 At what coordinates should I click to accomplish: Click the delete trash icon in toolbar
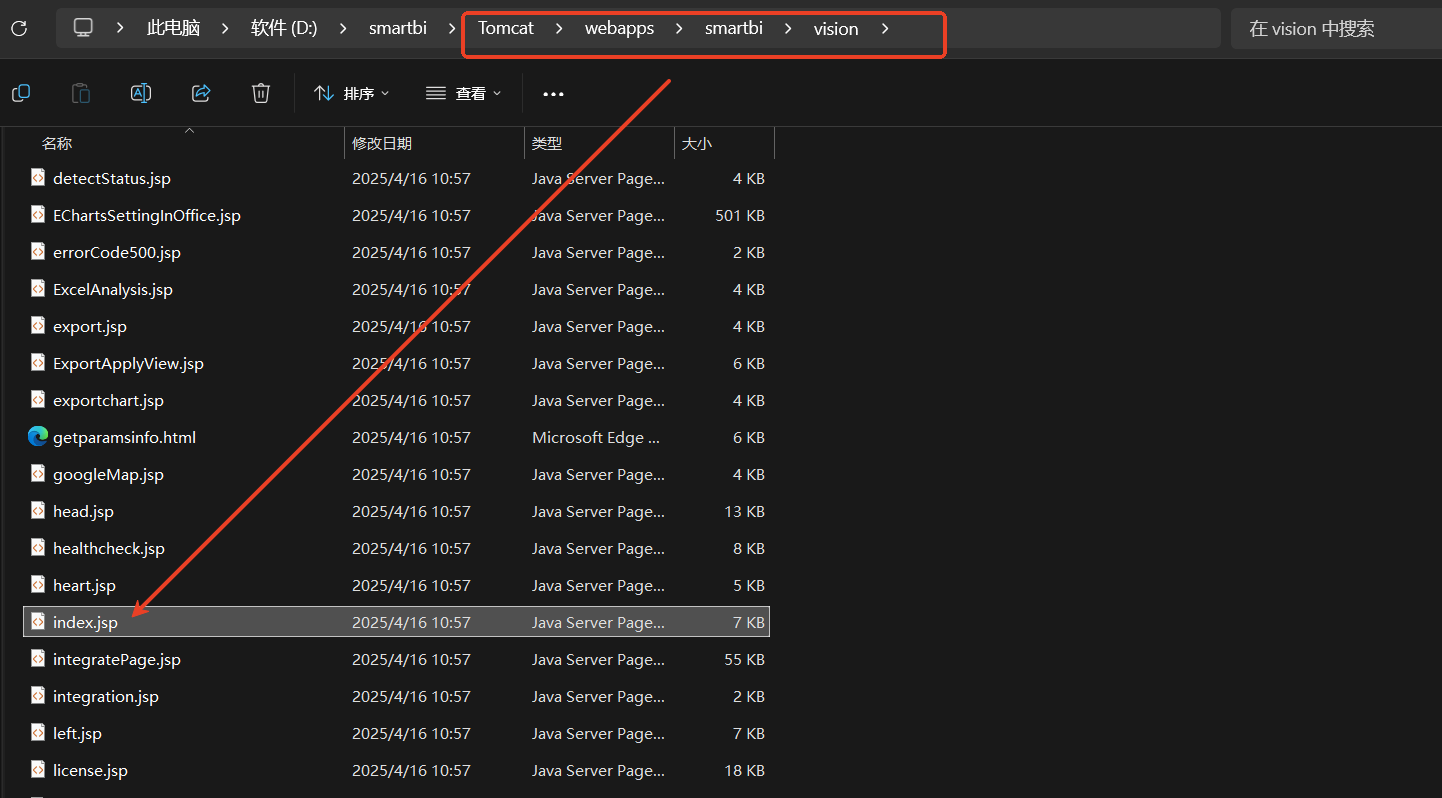click(261, 93)
